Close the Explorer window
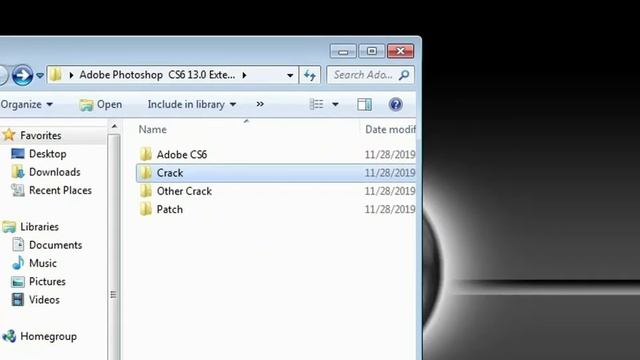 click(x=400, y=51)
